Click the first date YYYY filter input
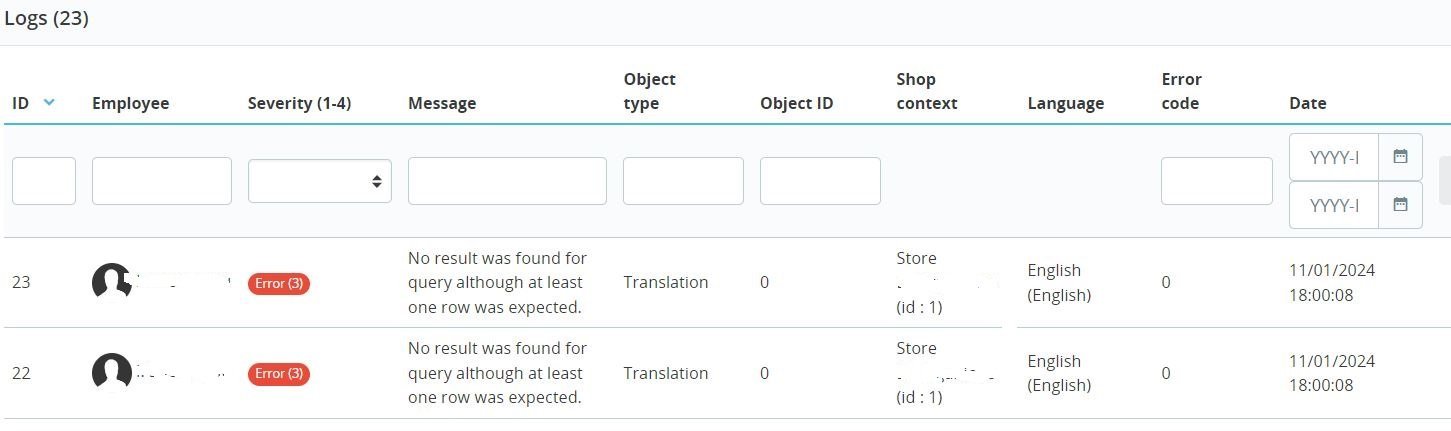The height and width of the screenshot is (431, 1451). [x=1334, y=157]
